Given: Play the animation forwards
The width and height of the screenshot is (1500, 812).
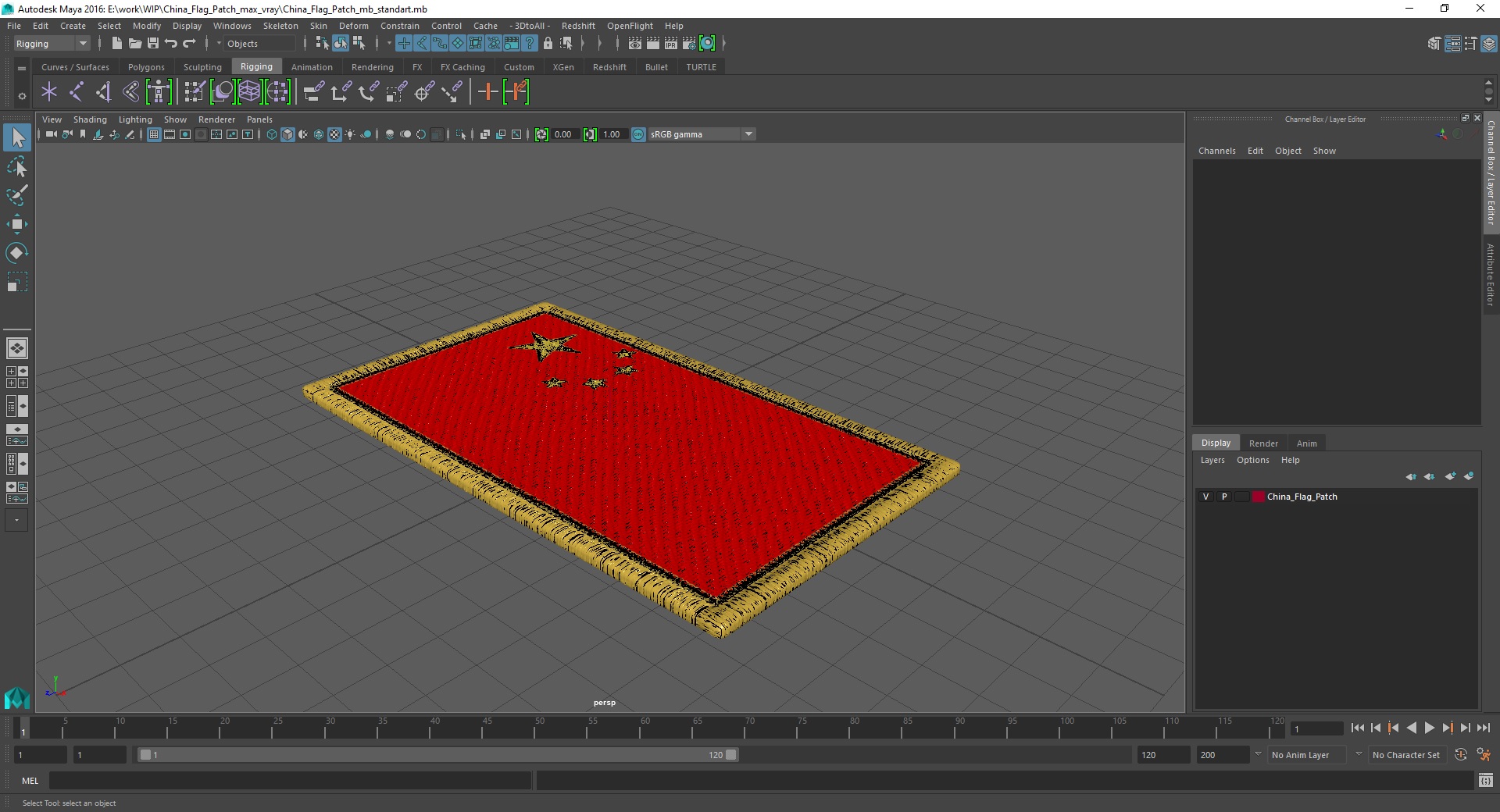Looking at the screenshot, I should (x=1429, y=728).
